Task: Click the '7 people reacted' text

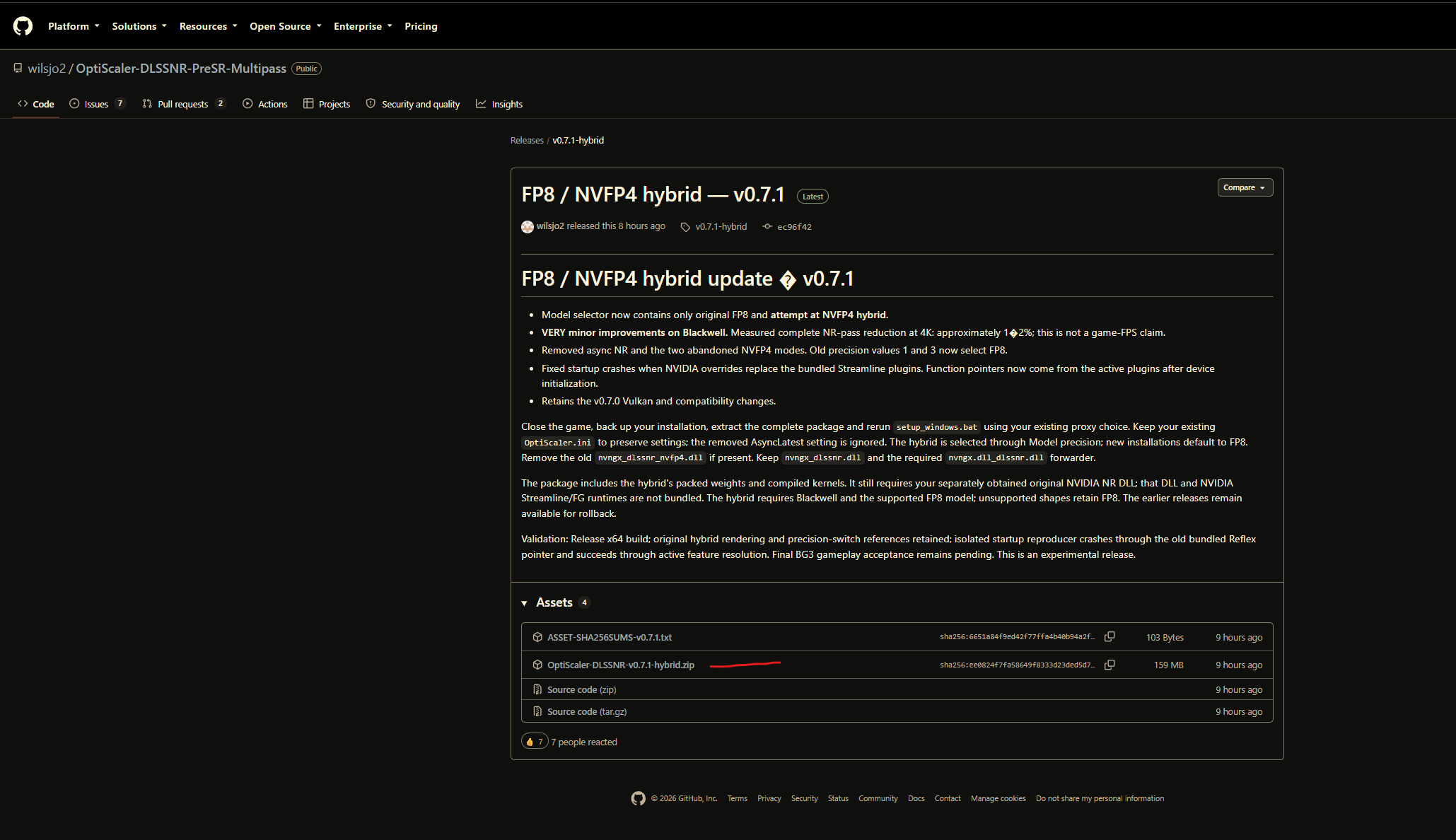Action: point(584,742)
